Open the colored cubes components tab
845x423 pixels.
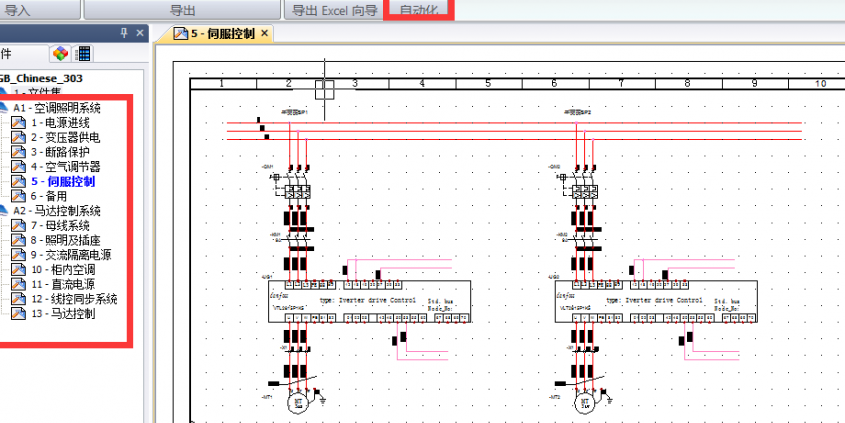click(60, 53)
